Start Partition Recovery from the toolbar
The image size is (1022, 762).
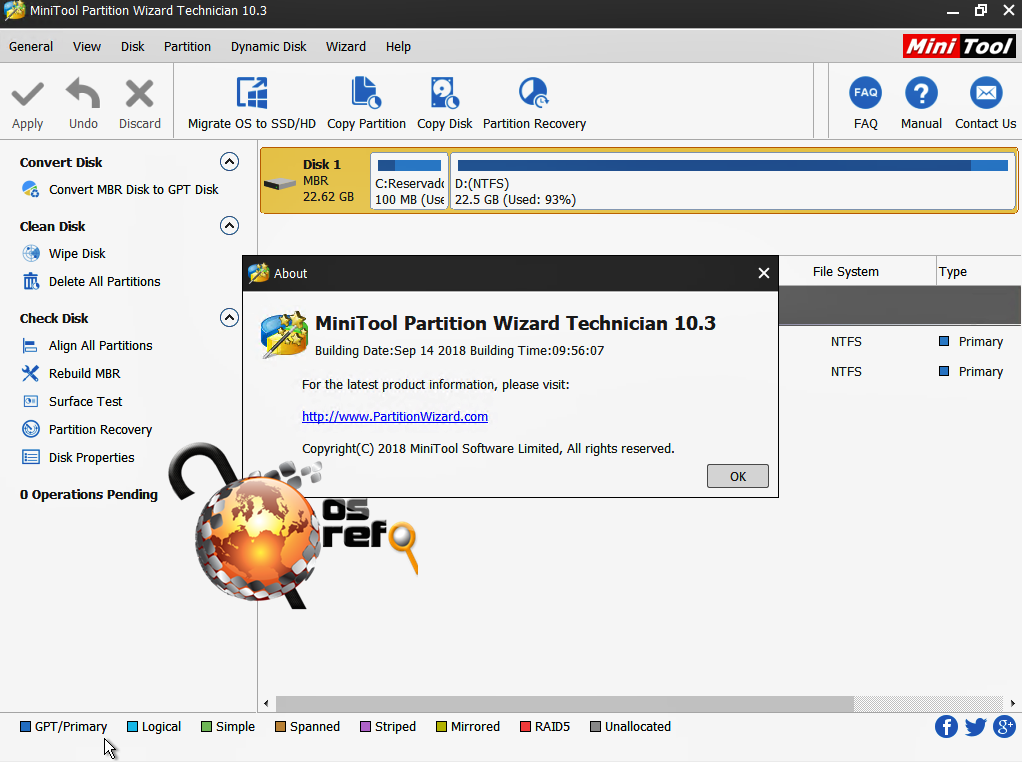click(534, 103)
